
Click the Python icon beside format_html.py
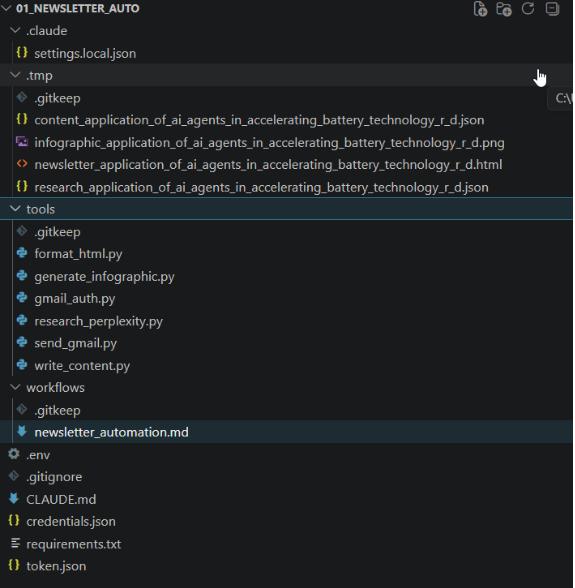tap(22, 254)
